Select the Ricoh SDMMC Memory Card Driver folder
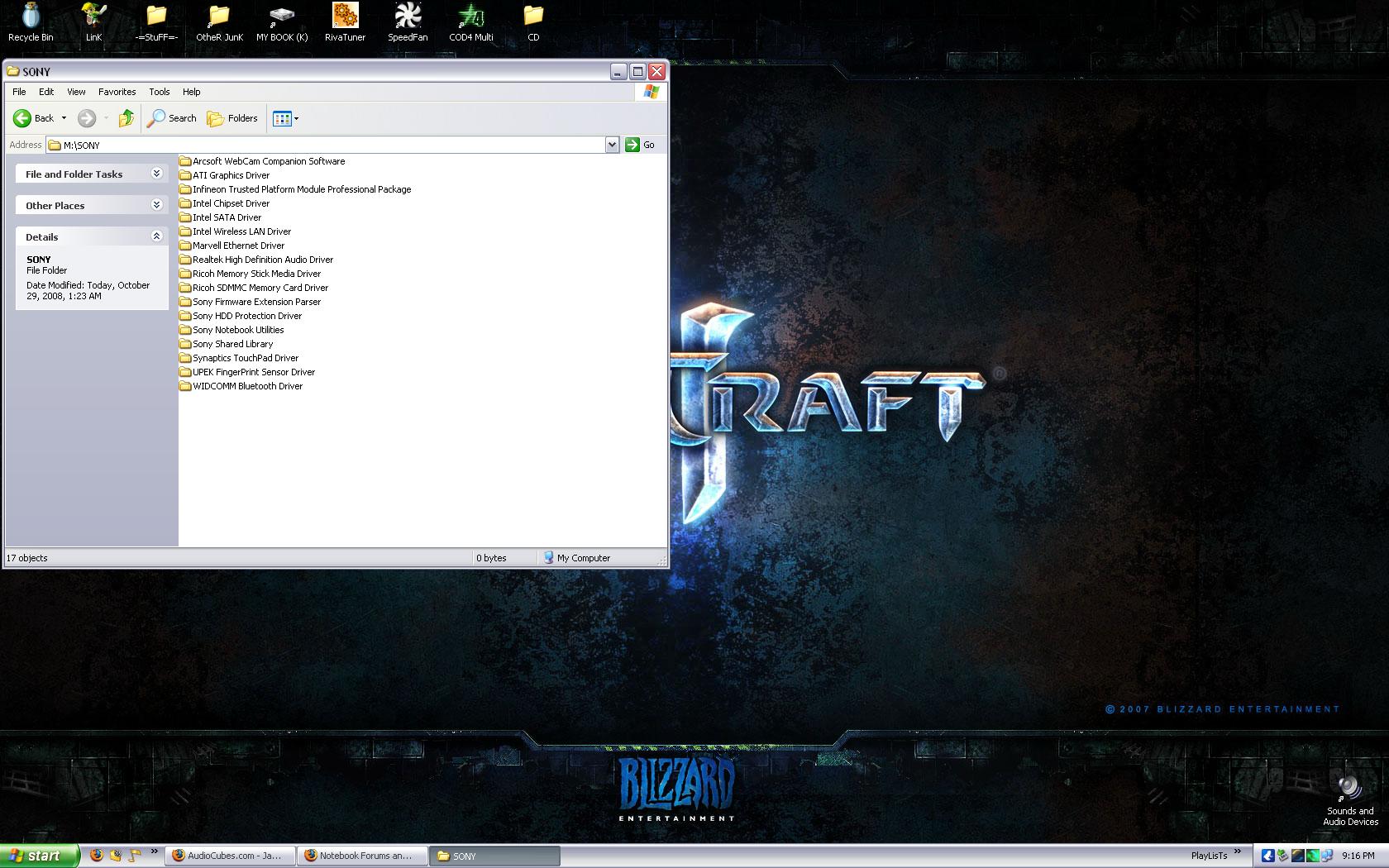 254,288
